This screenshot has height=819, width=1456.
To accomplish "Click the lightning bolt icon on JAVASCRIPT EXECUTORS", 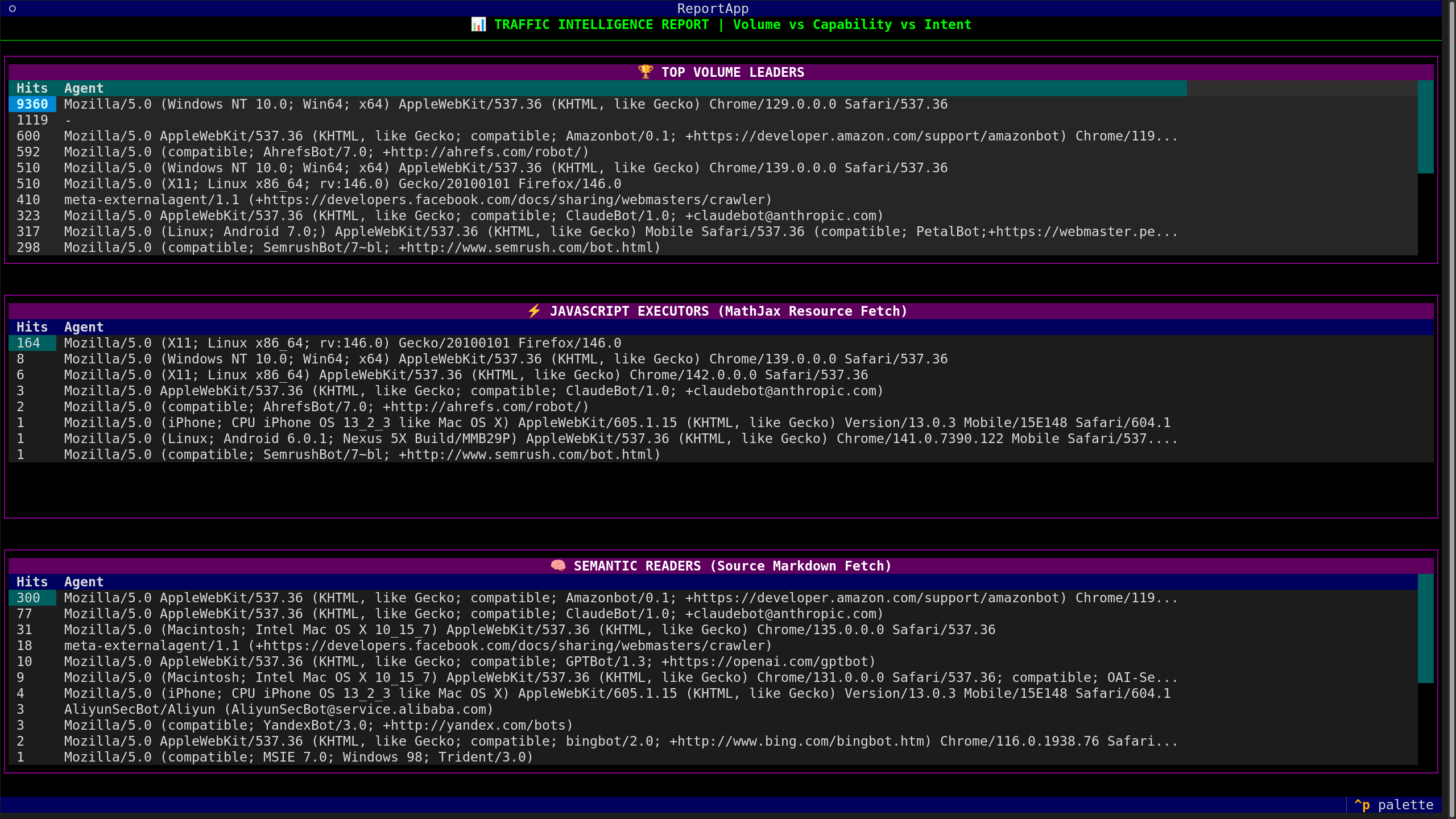I will coord(533,311).
